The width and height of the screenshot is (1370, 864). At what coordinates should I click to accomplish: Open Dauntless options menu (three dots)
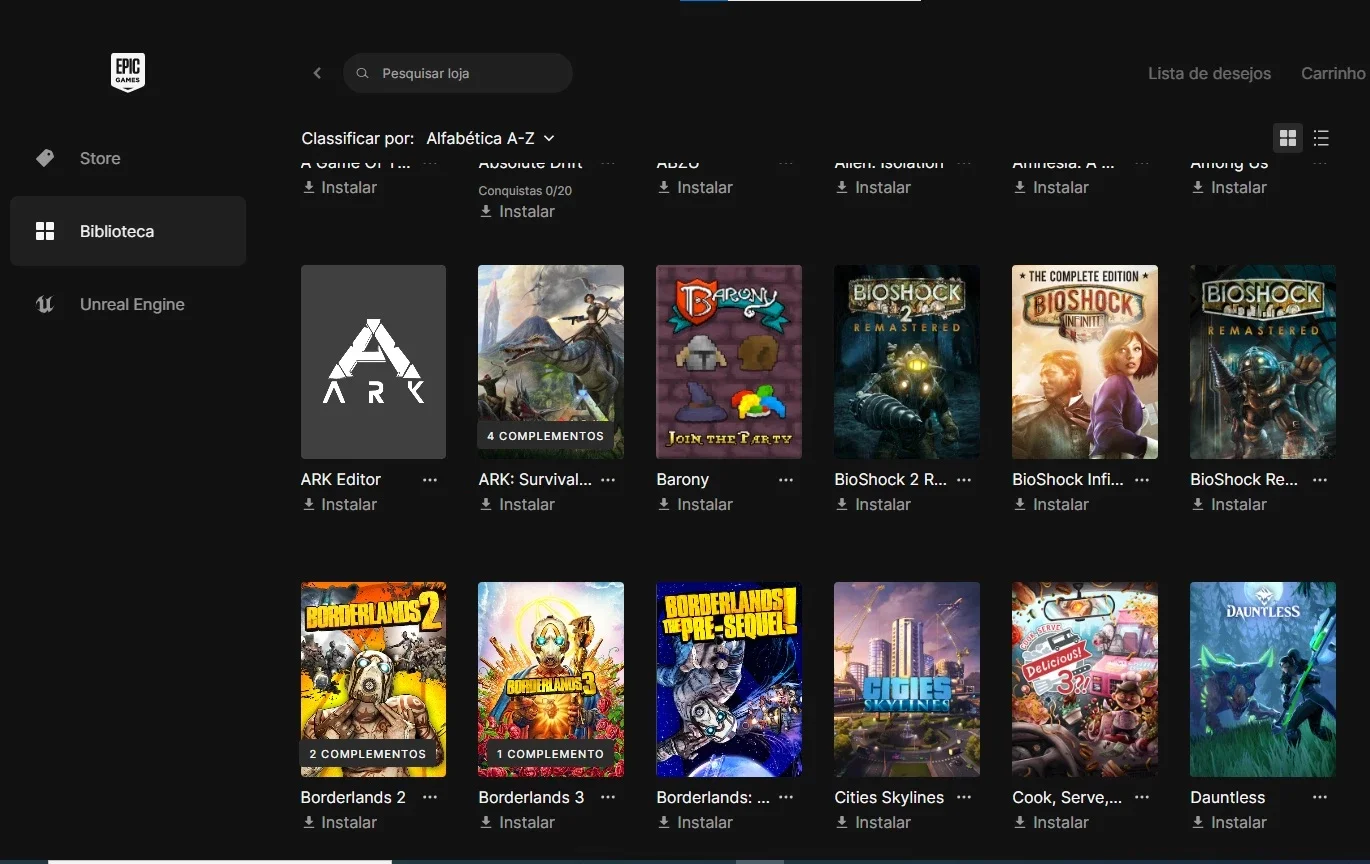pos(1320,797)
